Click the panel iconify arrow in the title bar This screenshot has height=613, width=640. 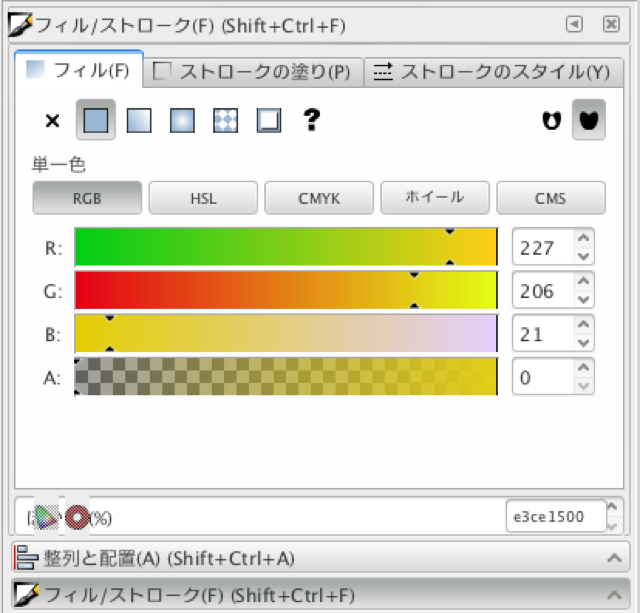pos(575,24)
